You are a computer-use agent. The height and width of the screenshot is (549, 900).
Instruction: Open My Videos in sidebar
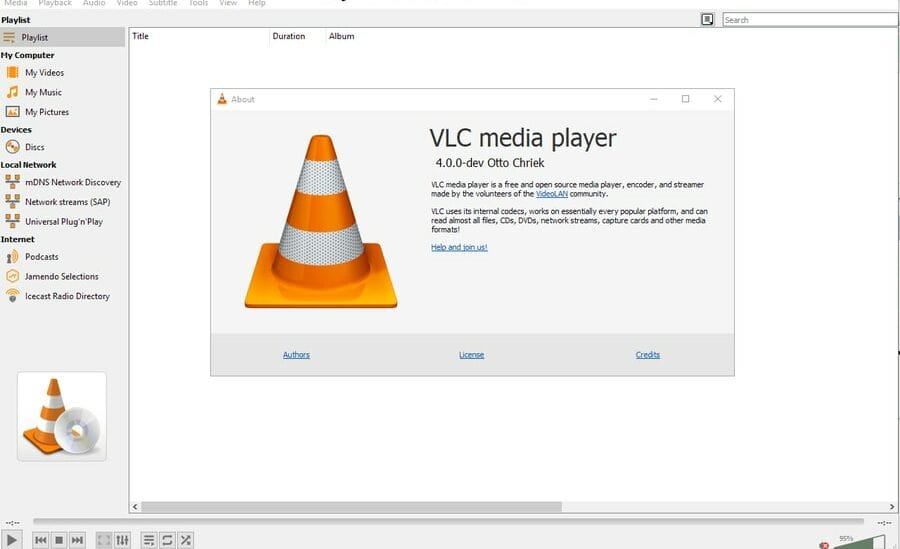tap(44, 73)
